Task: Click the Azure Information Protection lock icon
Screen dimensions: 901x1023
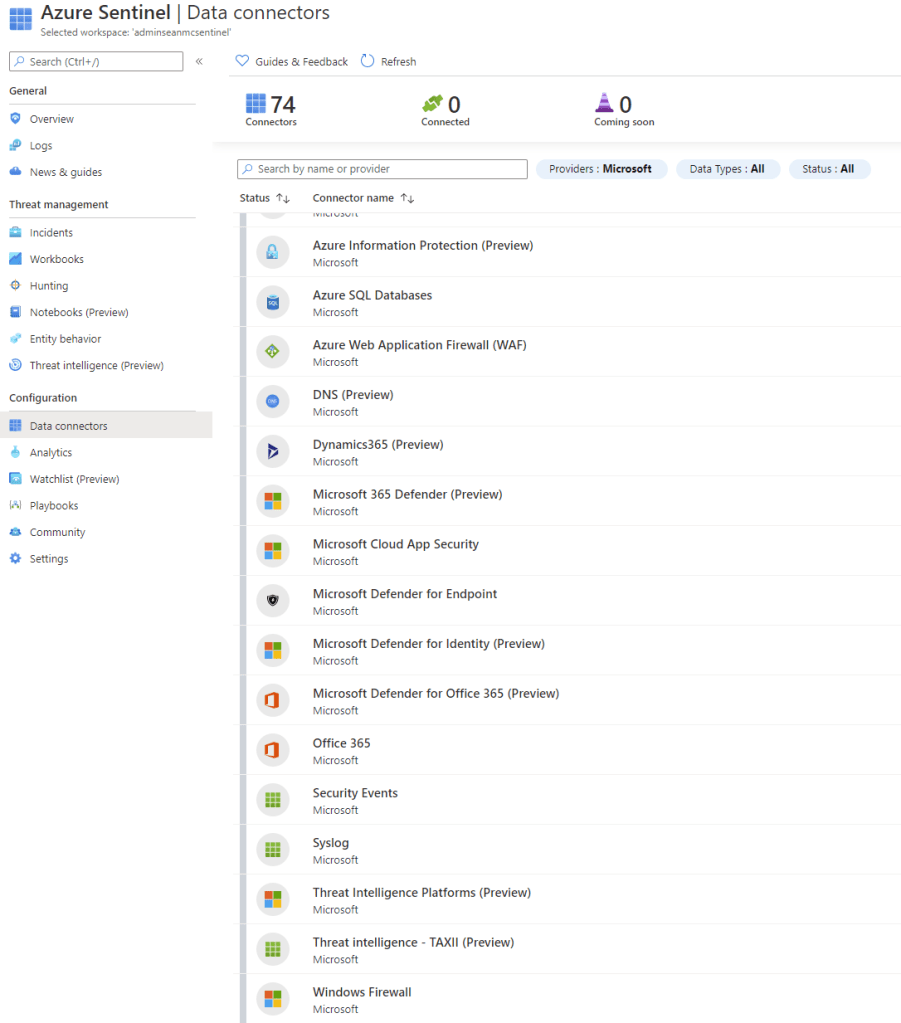Action: click(x=272, y=253)
